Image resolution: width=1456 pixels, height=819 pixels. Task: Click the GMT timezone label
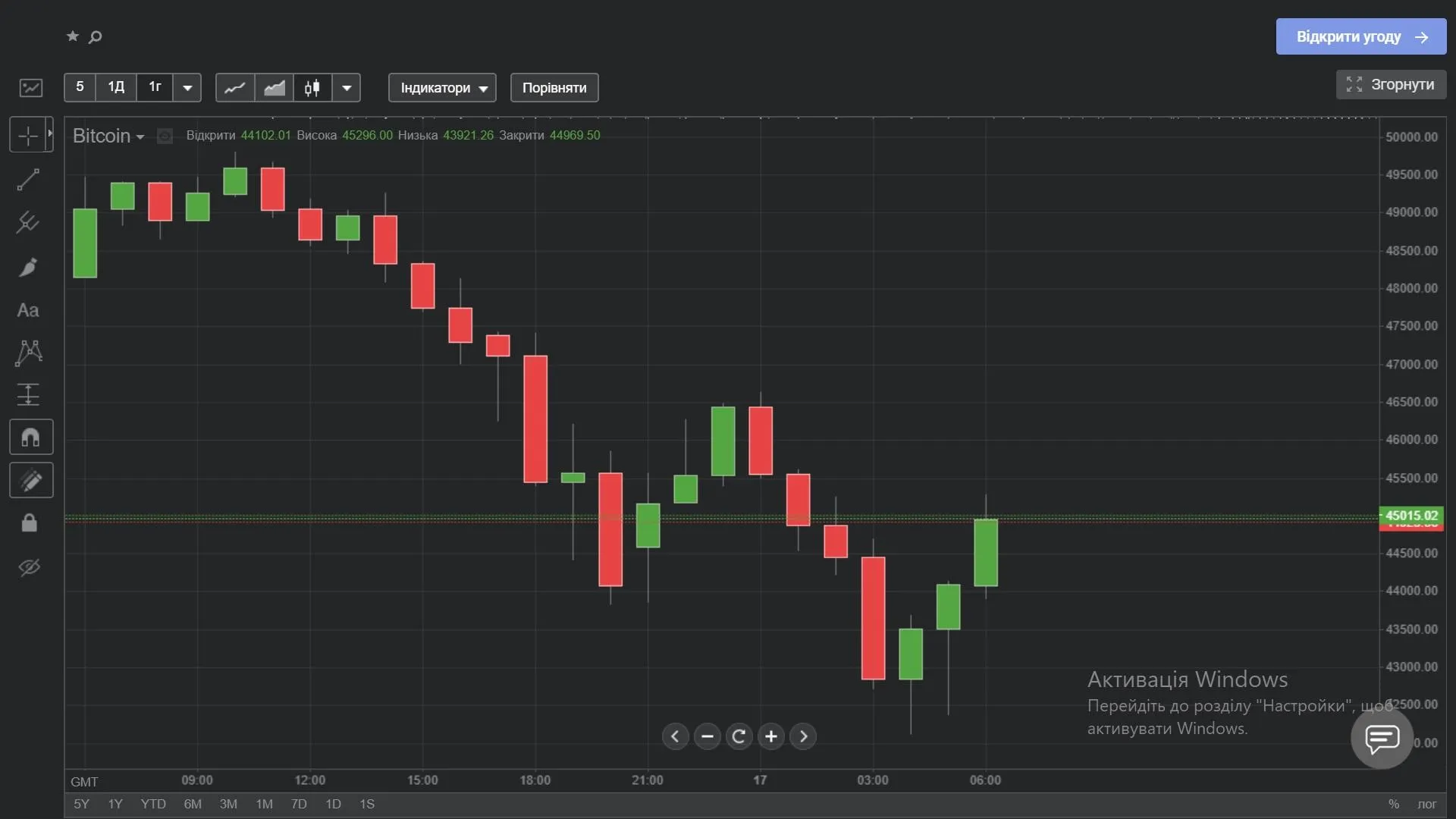point(84,782)
